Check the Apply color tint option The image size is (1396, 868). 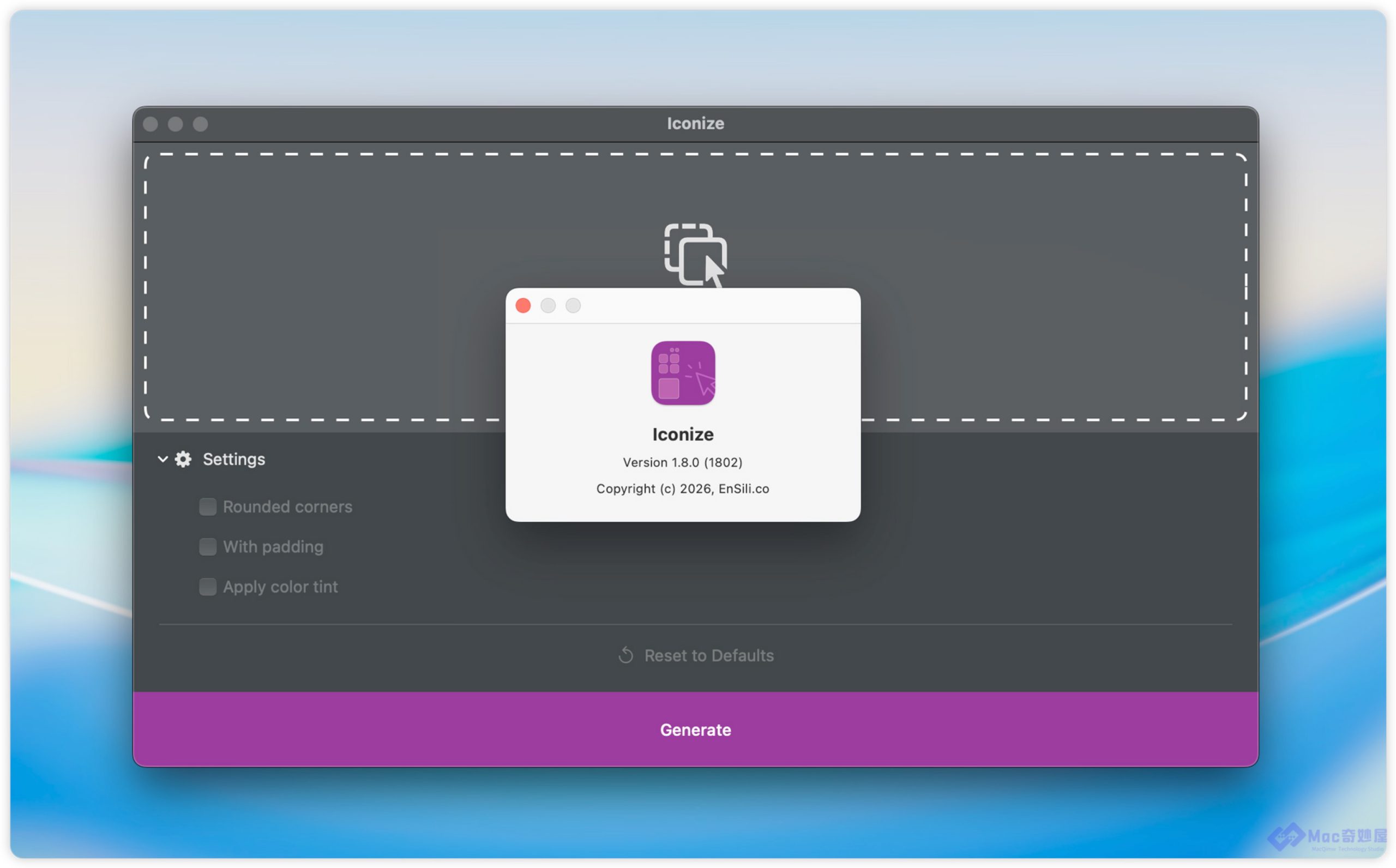click(x=208, y=587)
